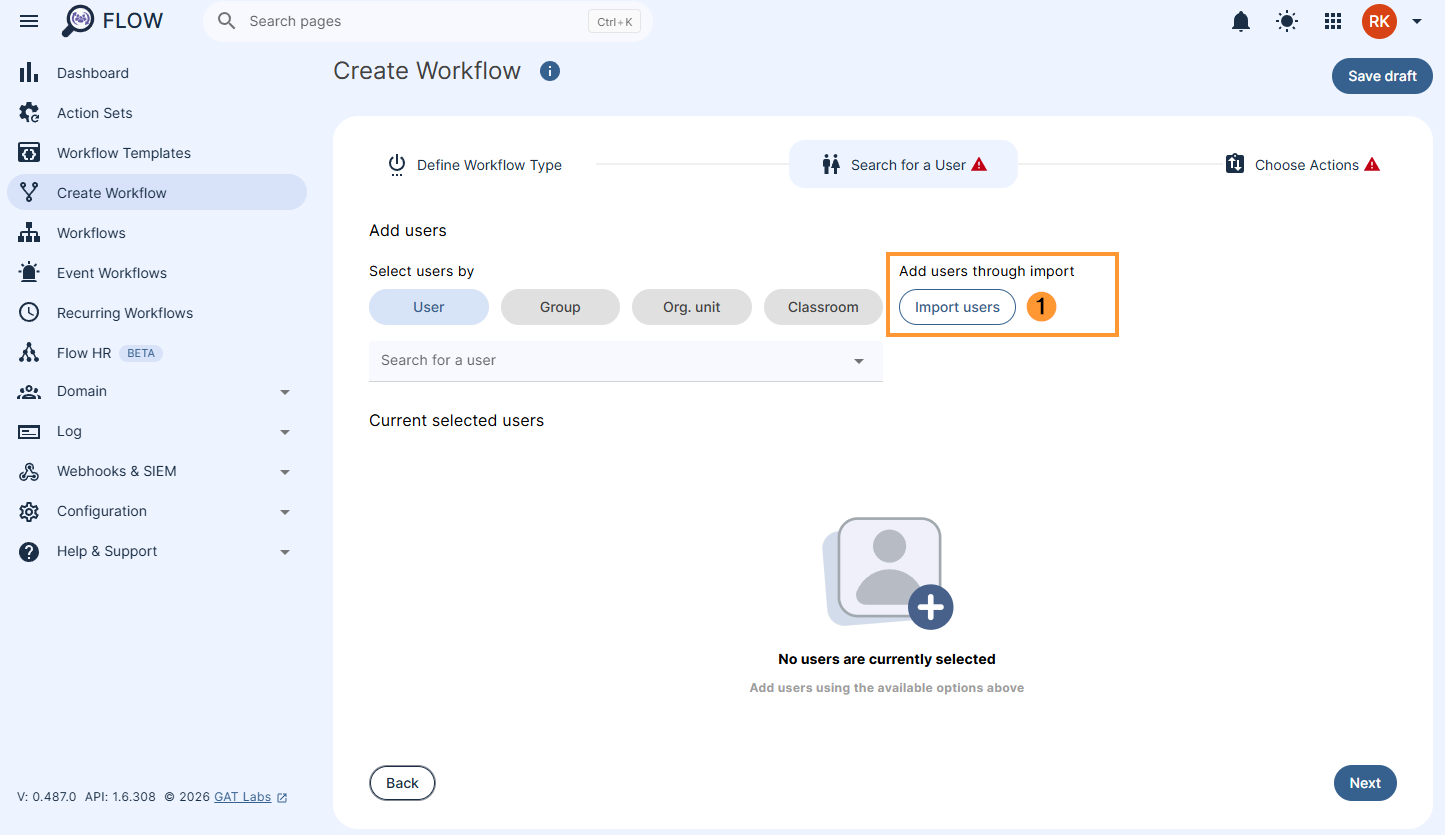Viewport: 1445px width, 835px height.
Task: Expand the Webhooks & SIEM chevron
Action: (285, 472)
